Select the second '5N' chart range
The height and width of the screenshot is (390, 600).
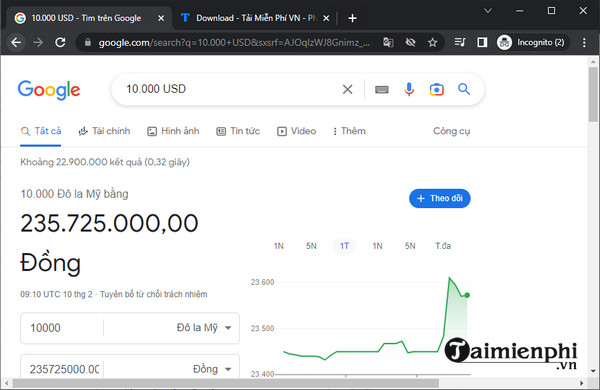410,246
